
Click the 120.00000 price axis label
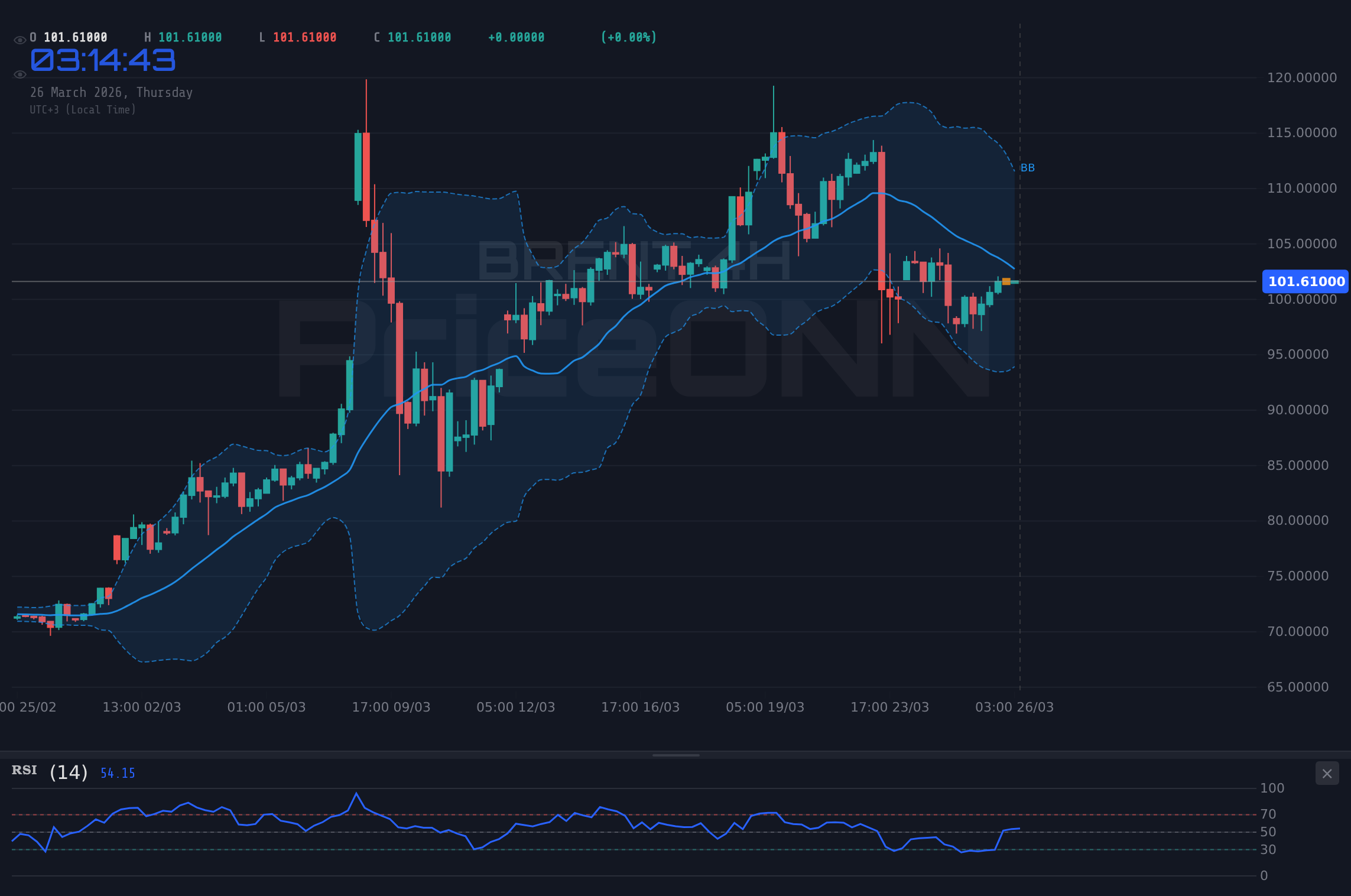point(1302,77)
